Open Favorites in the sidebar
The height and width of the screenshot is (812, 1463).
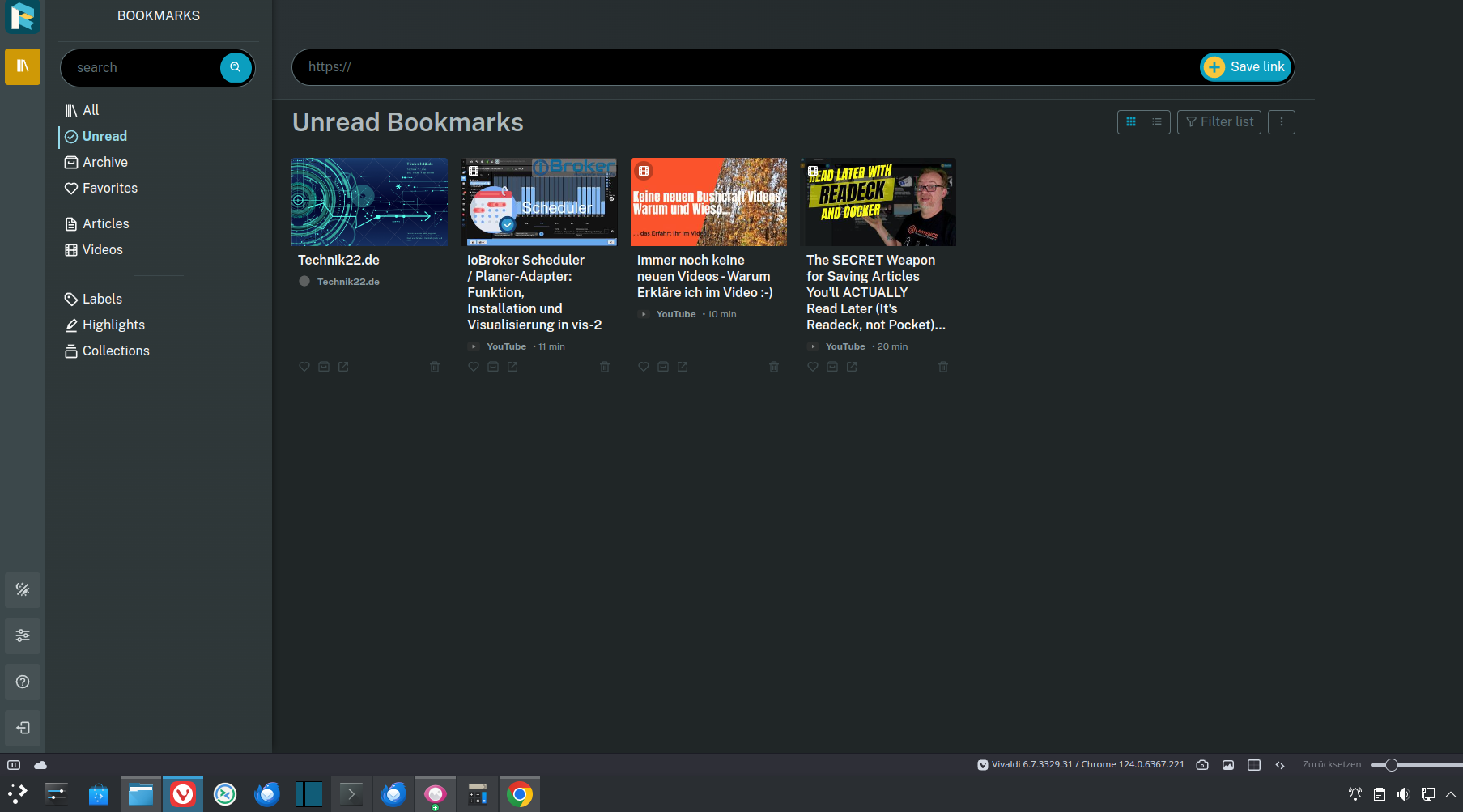[101, 188]
